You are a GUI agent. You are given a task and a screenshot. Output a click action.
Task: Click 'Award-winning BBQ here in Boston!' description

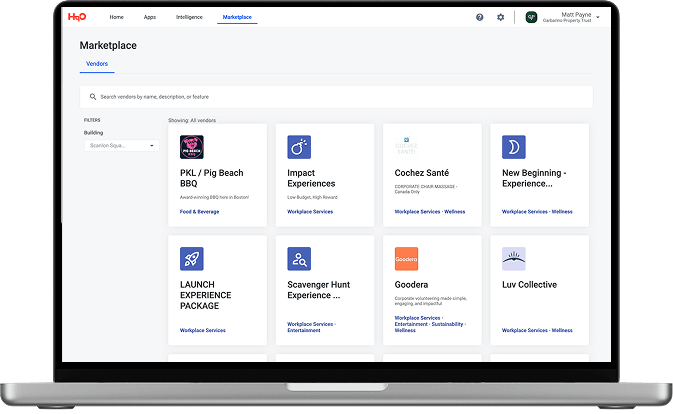pyautogui.click(x=214, y=197)
